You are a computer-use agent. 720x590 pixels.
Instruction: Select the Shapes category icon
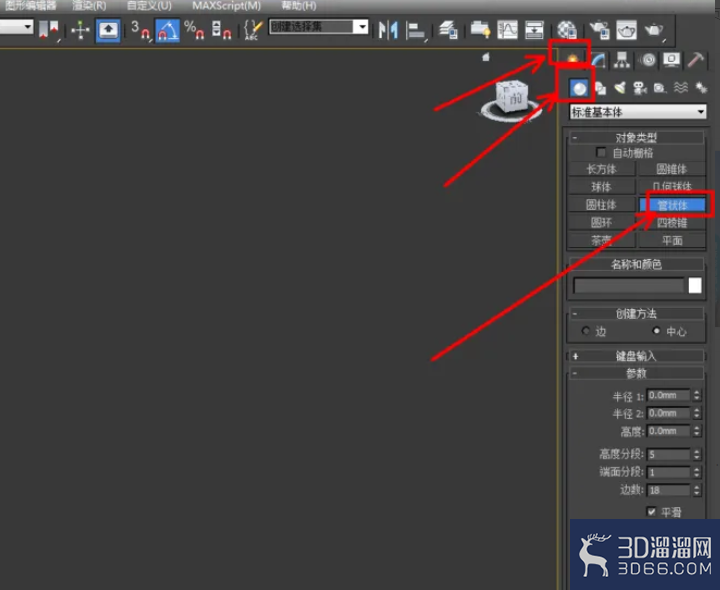(x=600, y=88)
